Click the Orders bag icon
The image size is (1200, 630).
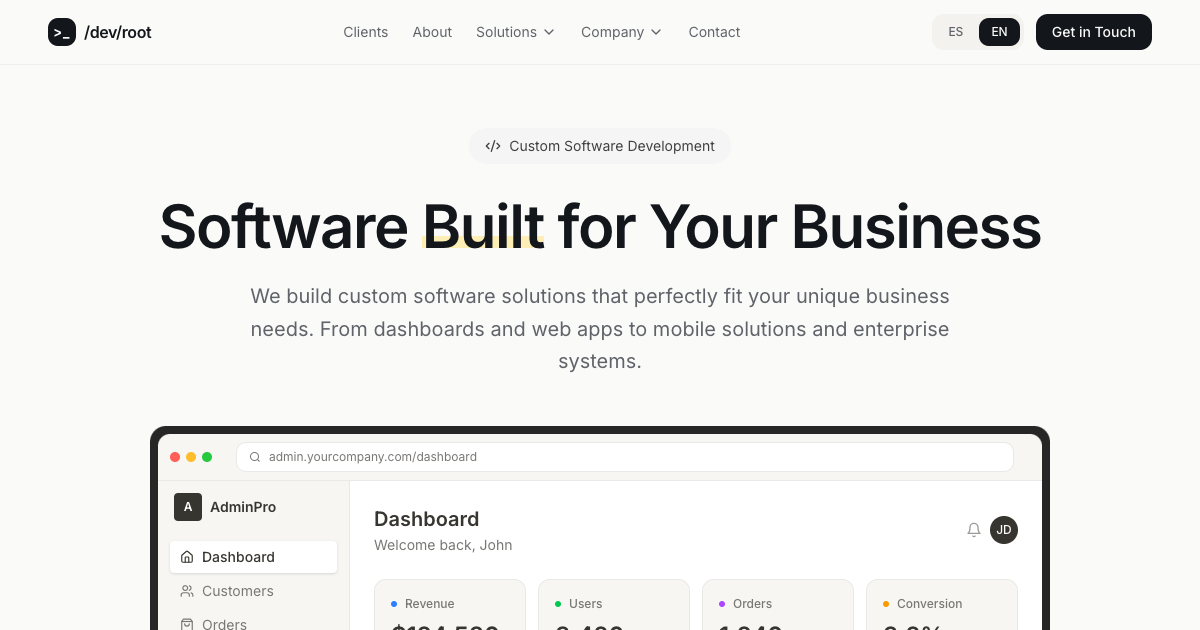click(187, 624)
